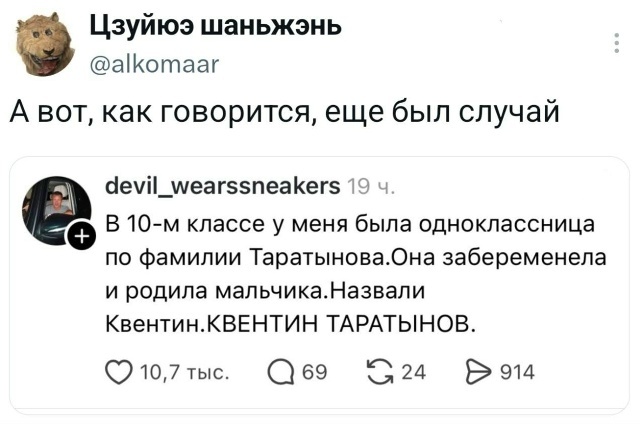Image resolution: width=640 pixels, height=424 pixels.
Task: Show the 24 reposts count
Action: (x=414, y=372)
